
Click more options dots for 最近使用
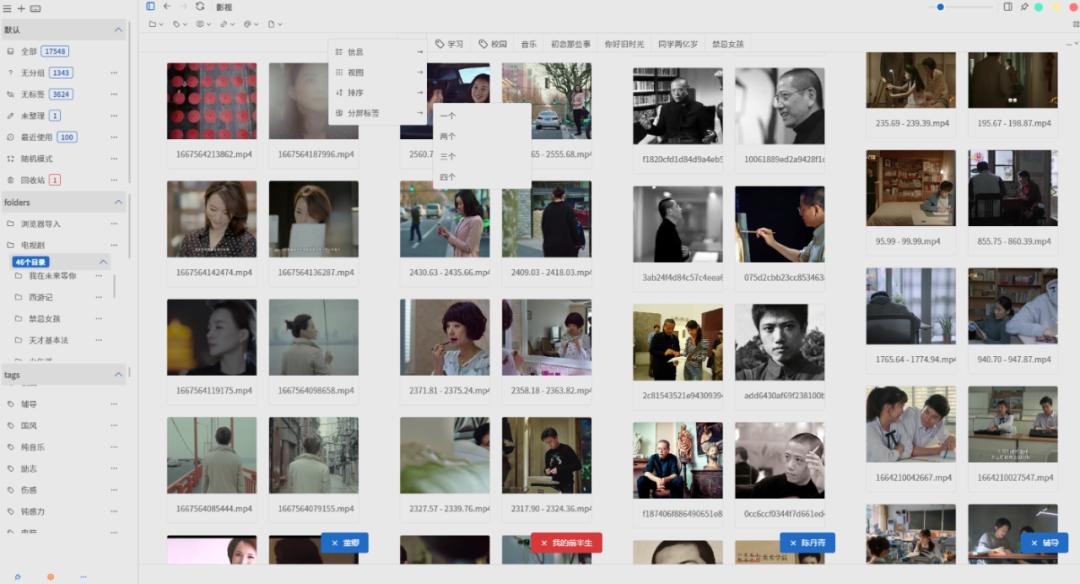(x=114, y=137)
